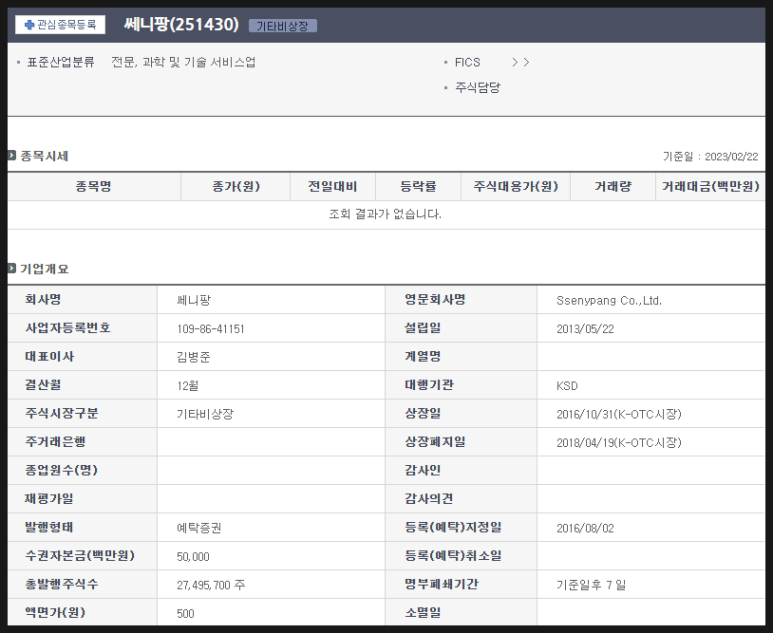Click the 수권자본금(백만원) row label
This screenshot has height=633, width=773.
point(80,556)
